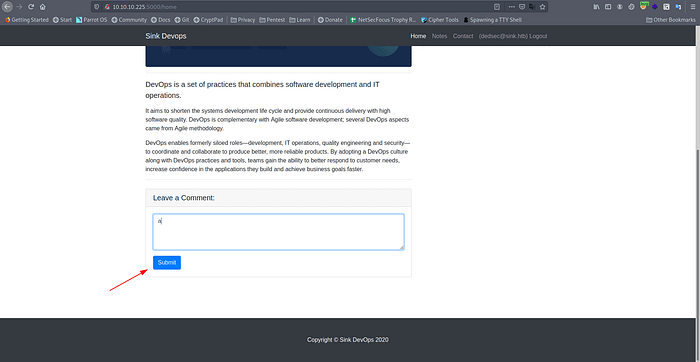
Task: Open the fox extension with the green badge
Action: point(643,6)
